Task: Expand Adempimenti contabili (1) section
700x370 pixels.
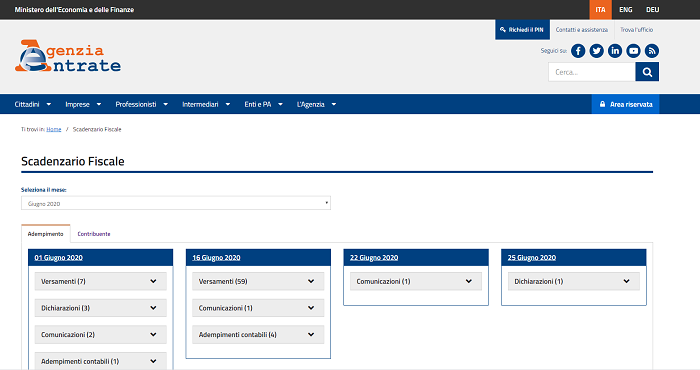Action: click(100, 361)
